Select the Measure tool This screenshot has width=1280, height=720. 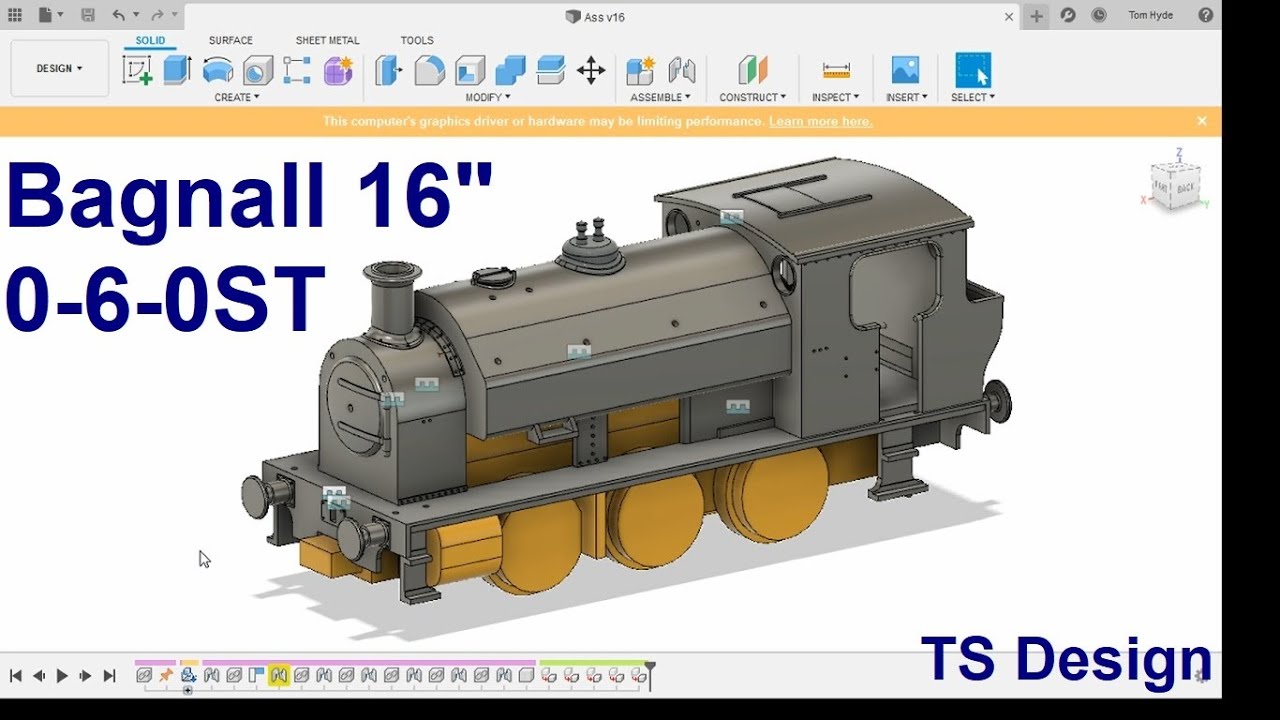[836, 70]
